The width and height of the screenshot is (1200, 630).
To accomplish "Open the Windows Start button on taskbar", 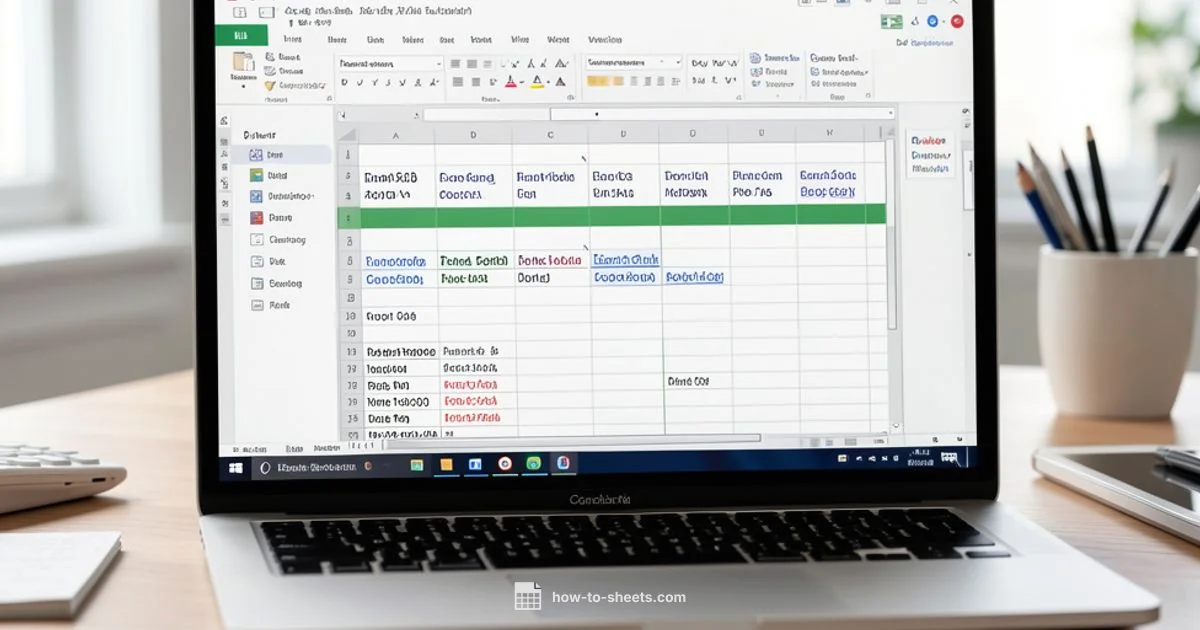I will point(236,467).
